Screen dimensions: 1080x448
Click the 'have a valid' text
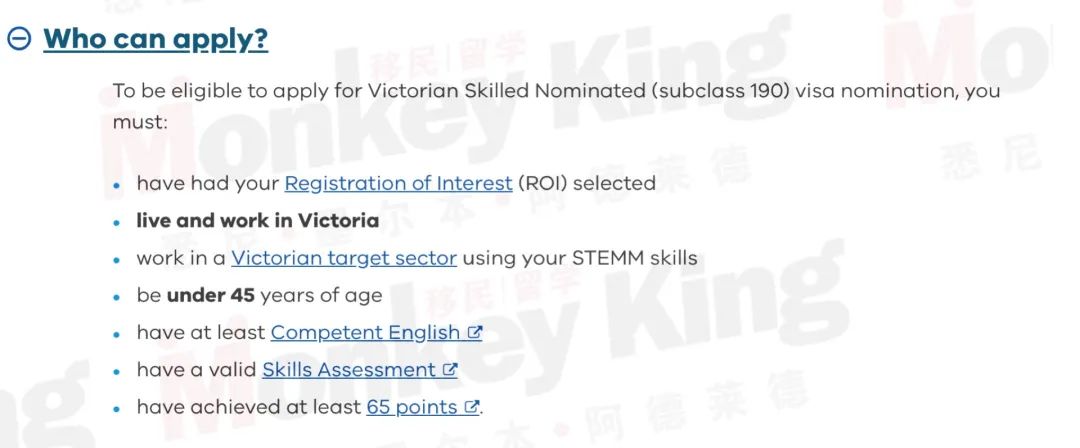pos(196,370)
